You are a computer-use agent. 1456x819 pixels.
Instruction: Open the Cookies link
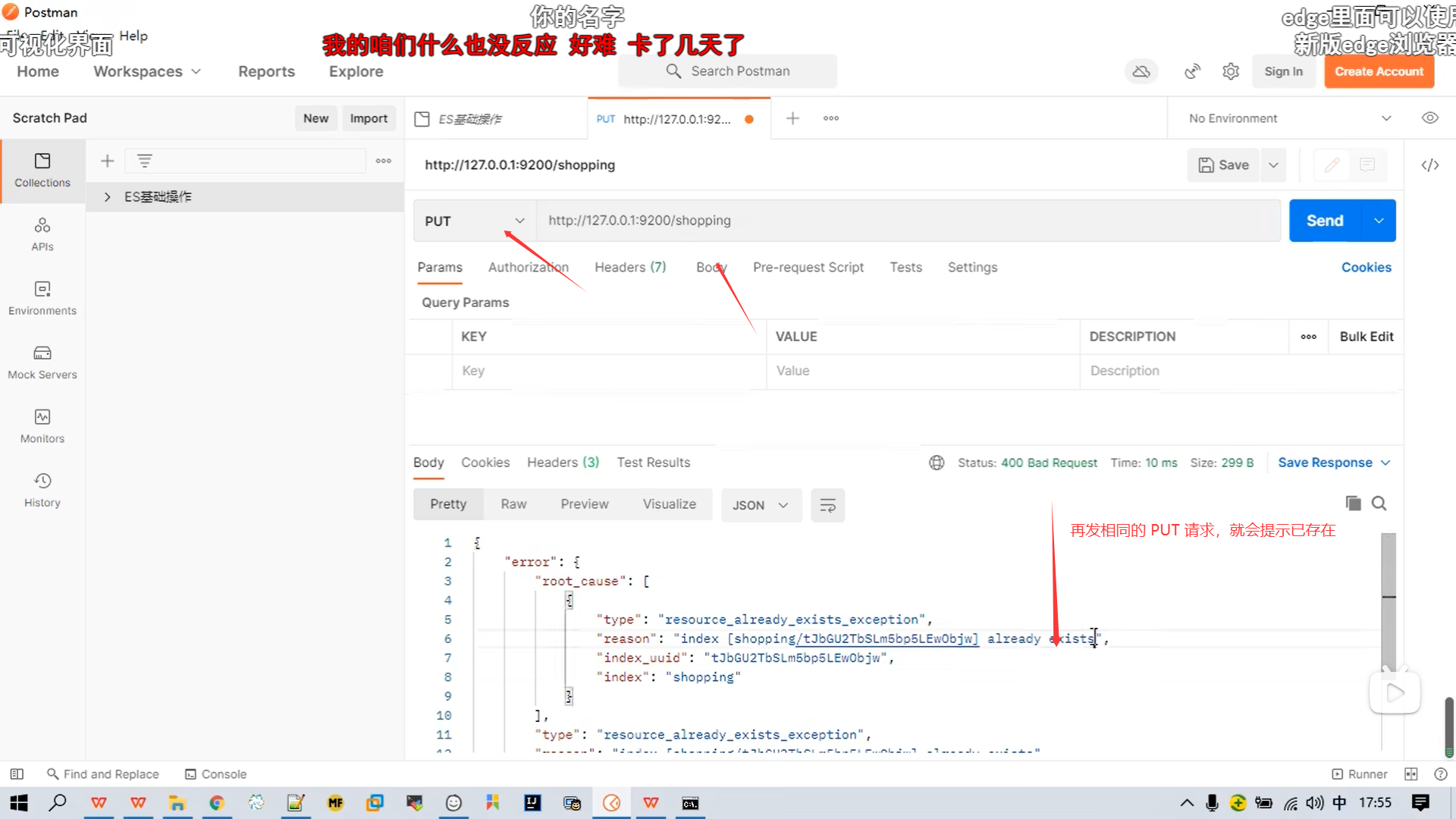[x=1366, y=267]
